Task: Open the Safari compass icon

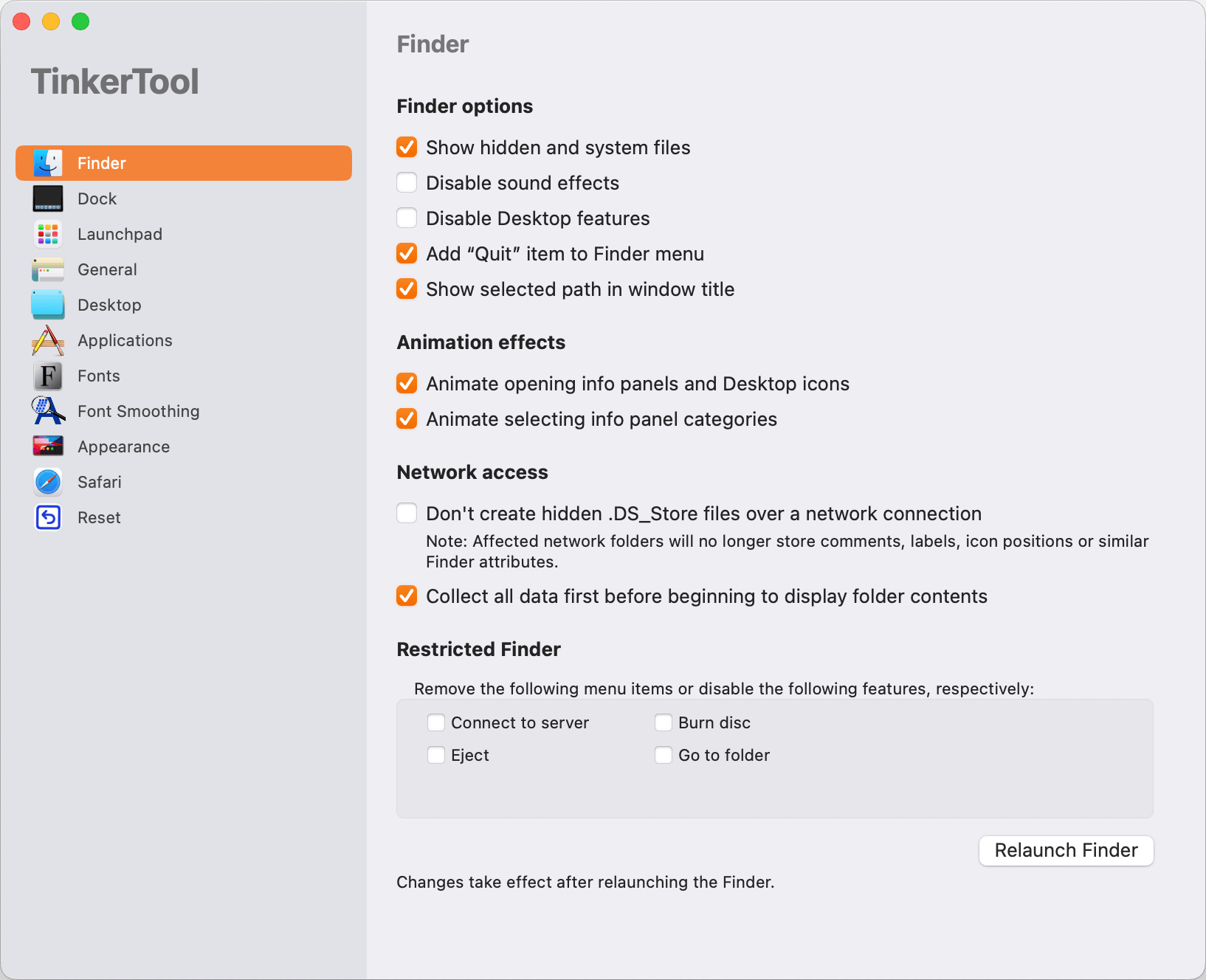Action: (x=48, y=482)
